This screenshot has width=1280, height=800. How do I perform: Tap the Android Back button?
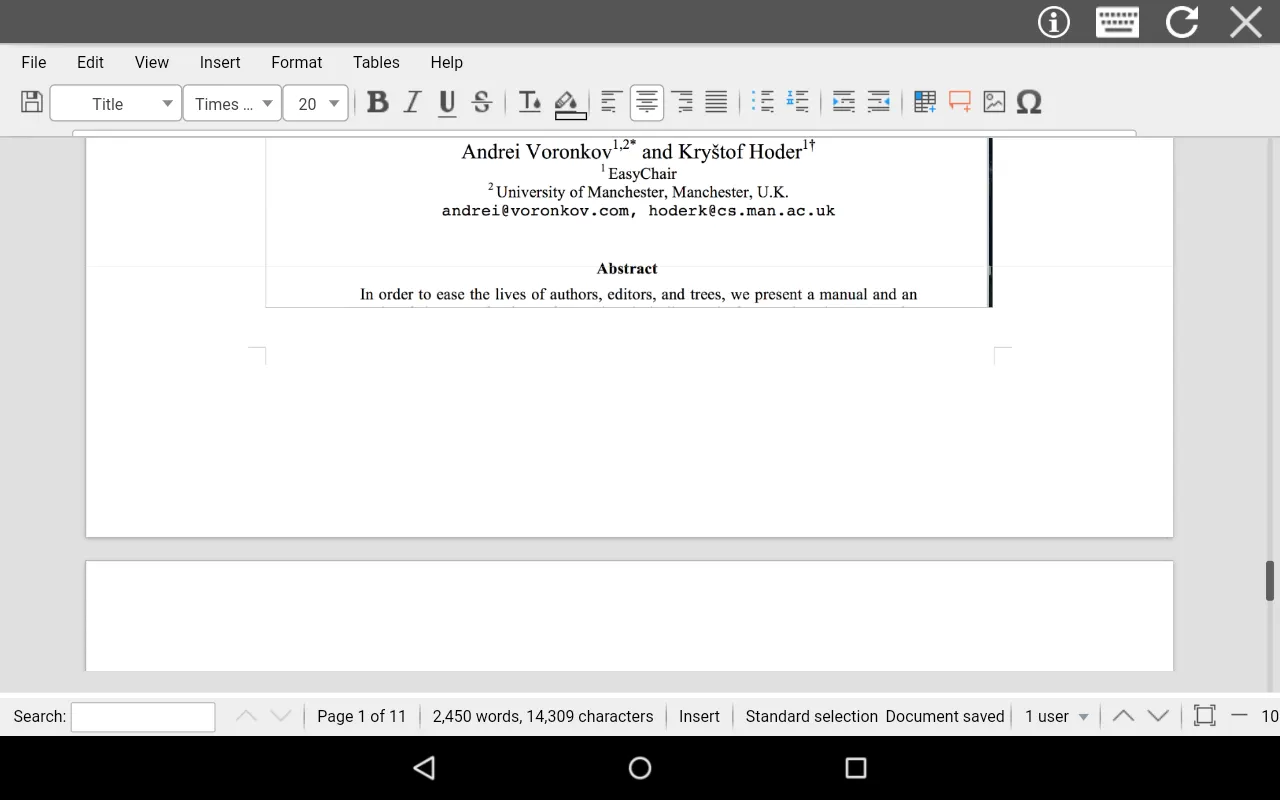coord(424,768)
